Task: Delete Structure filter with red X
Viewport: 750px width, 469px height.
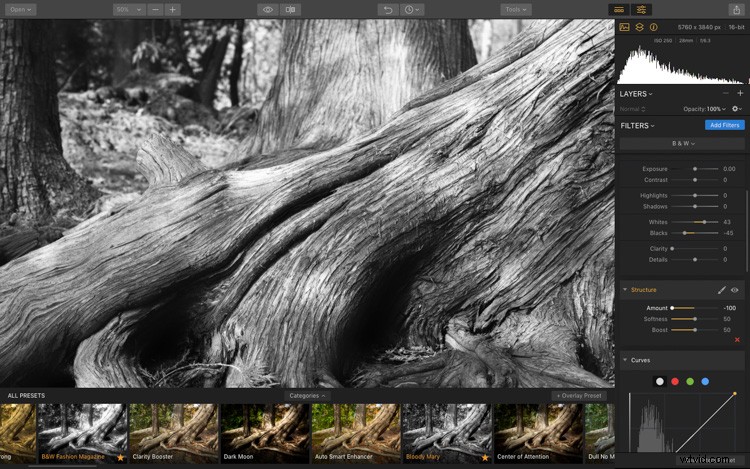Action: [737, 339]
